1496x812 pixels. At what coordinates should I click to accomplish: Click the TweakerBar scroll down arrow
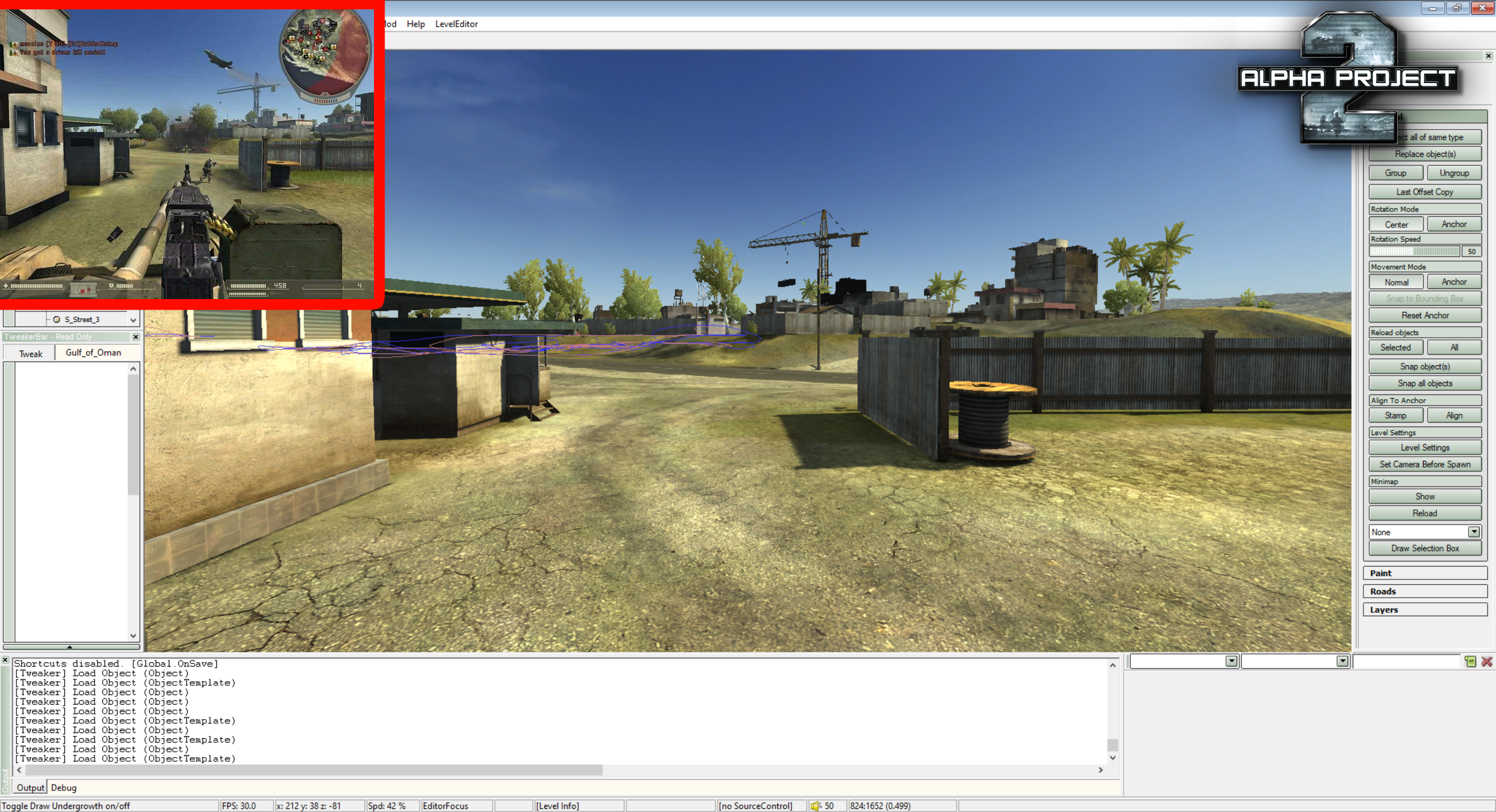click(x=133, y=636)
